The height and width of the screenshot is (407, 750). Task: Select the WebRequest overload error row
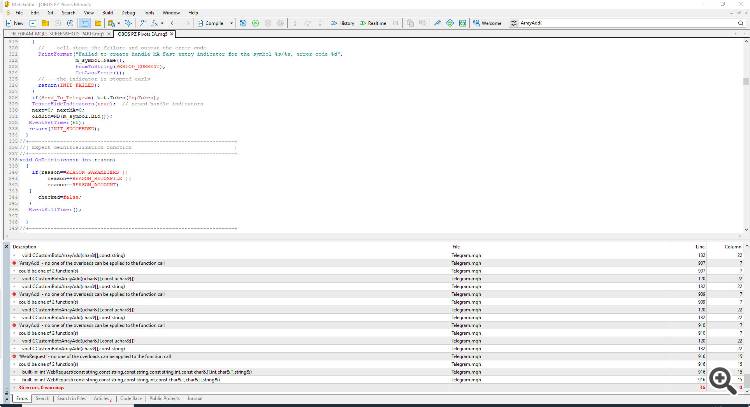[x=377, y=356]
